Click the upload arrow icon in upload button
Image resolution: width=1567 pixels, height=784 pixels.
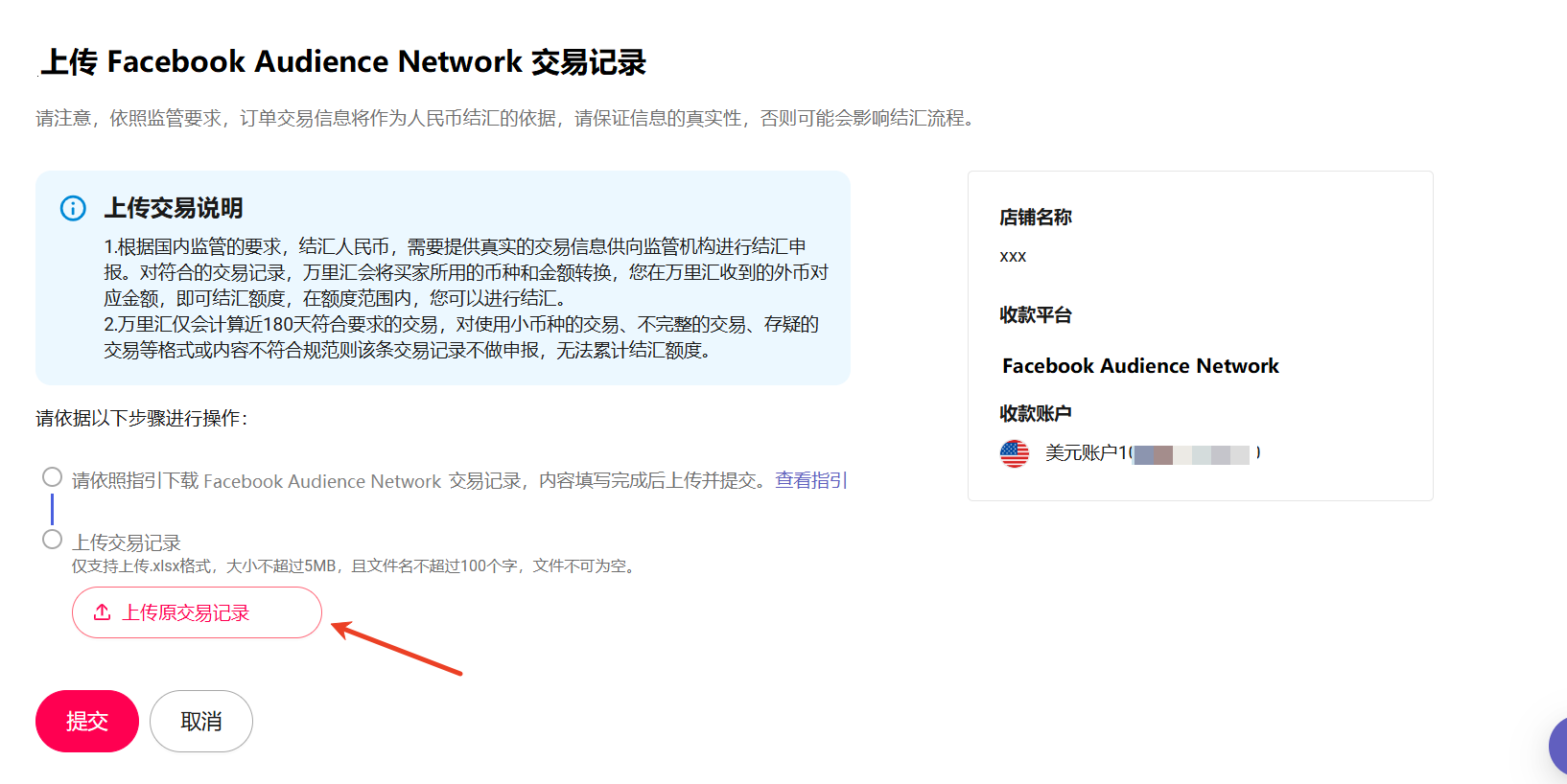(102, 612)
